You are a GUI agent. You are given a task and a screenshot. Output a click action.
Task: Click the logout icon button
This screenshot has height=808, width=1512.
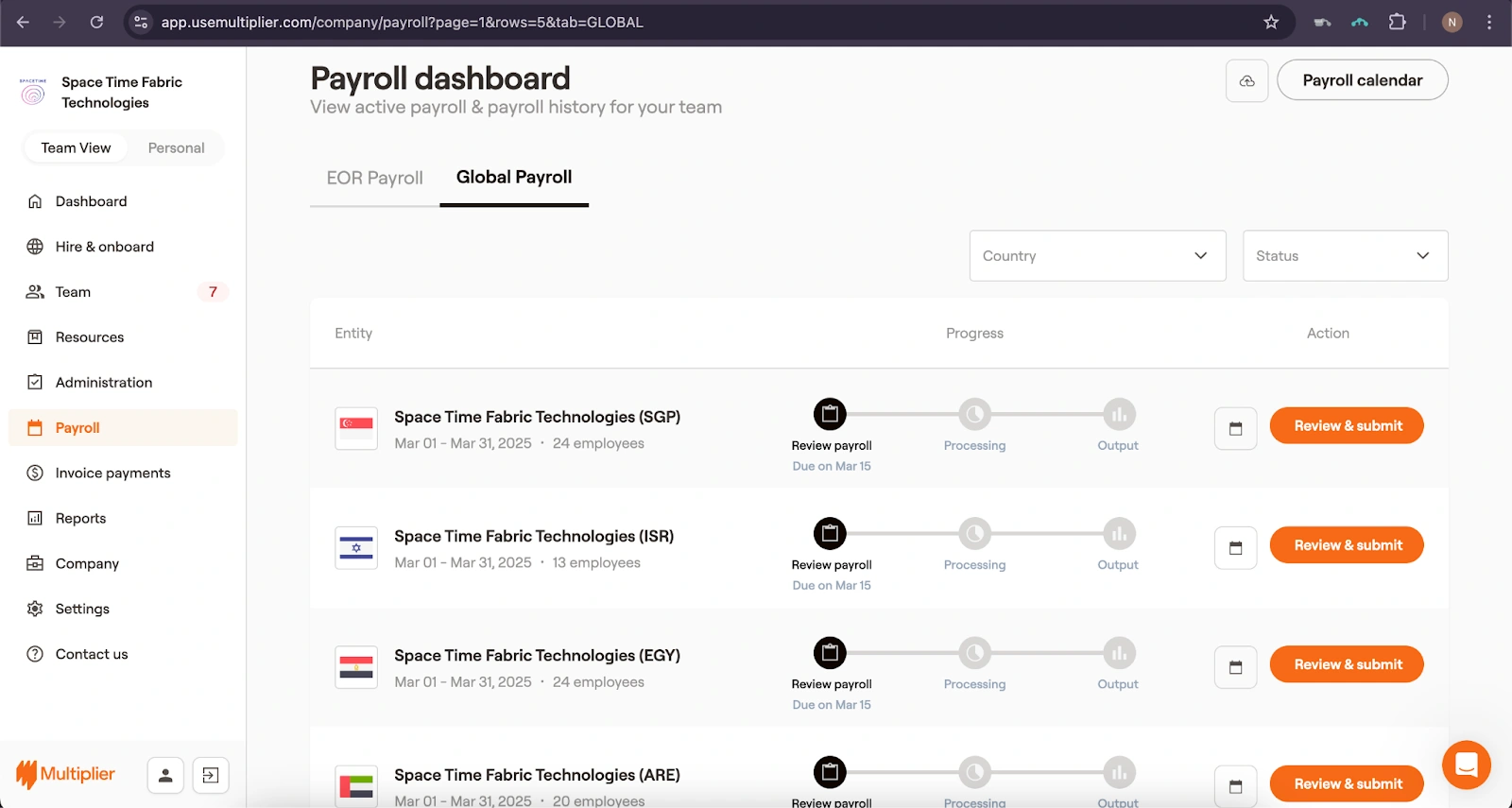click(211, 776)
